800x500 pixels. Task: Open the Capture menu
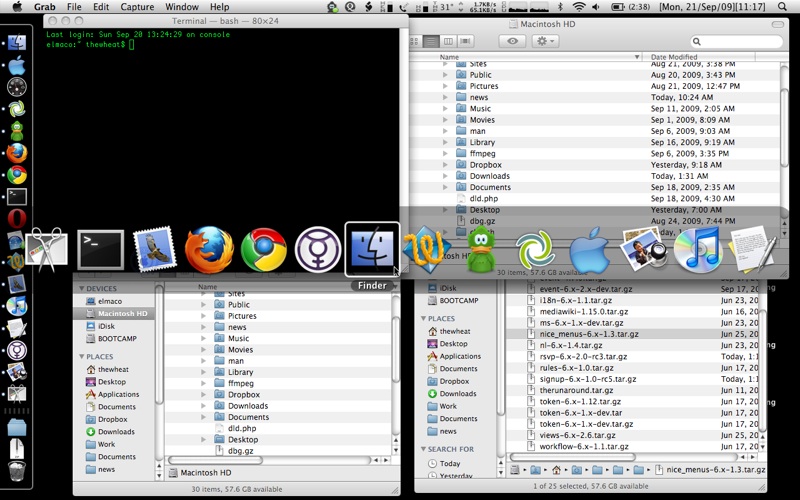[x=137, y=7]
